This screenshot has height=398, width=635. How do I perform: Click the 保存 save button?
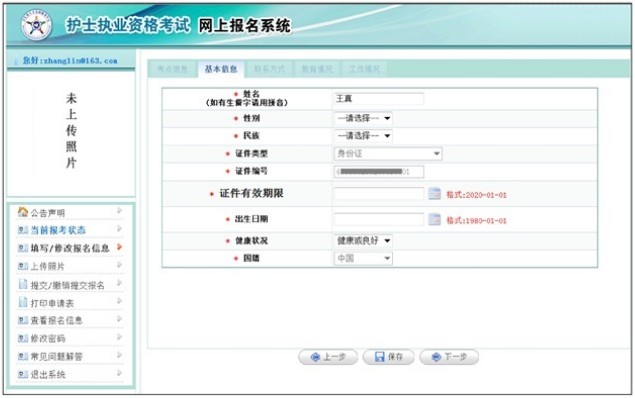[388, 357]
